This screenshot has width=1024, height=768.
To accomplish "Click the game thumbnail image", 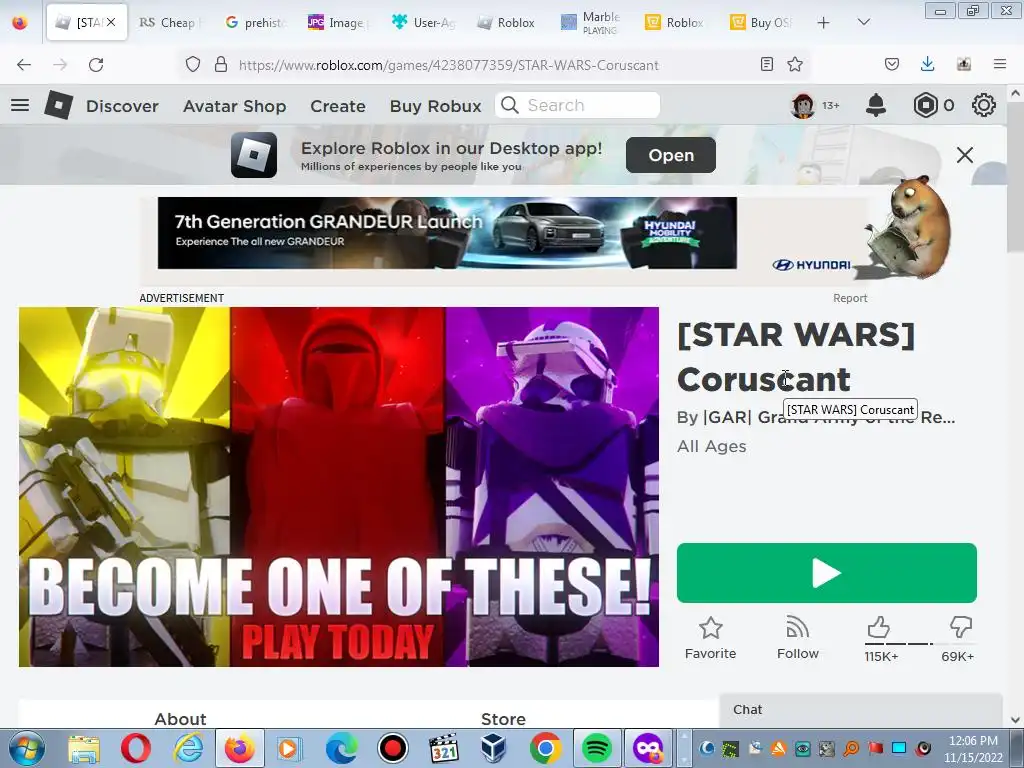I will click(339, 487).
